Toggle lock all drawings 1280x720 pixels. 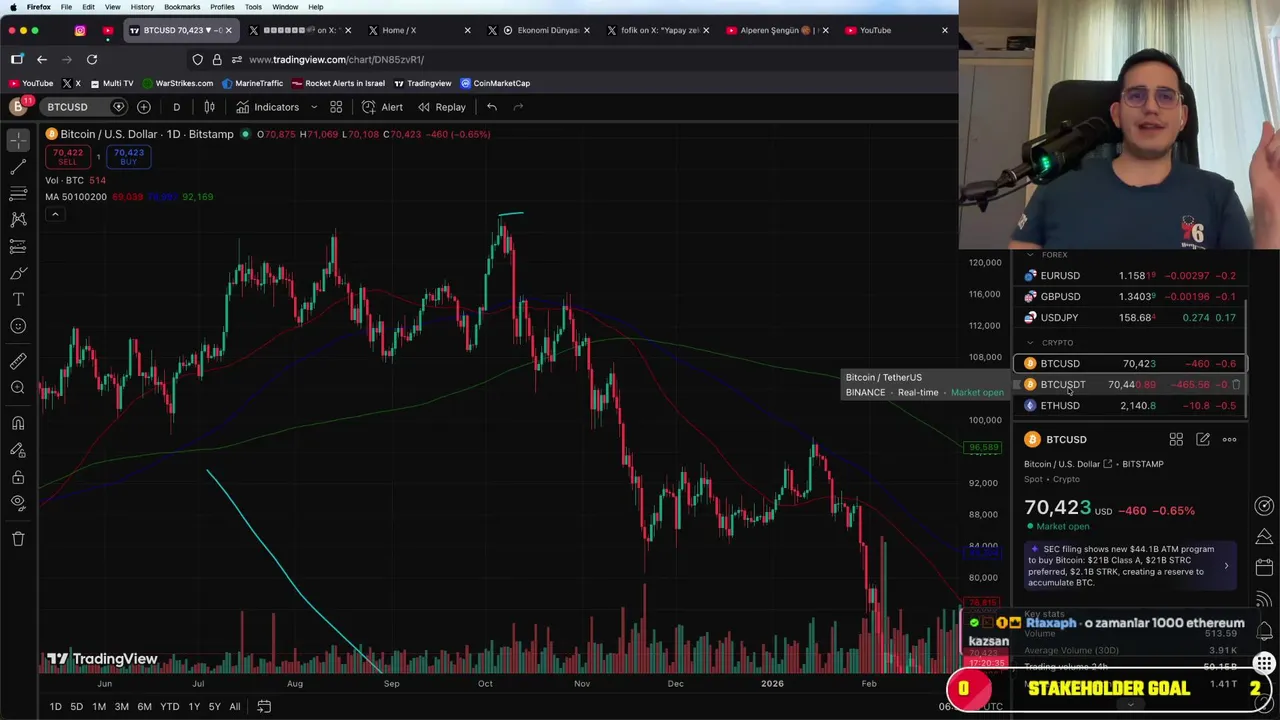pyautogui.click(x=18, y=477)
